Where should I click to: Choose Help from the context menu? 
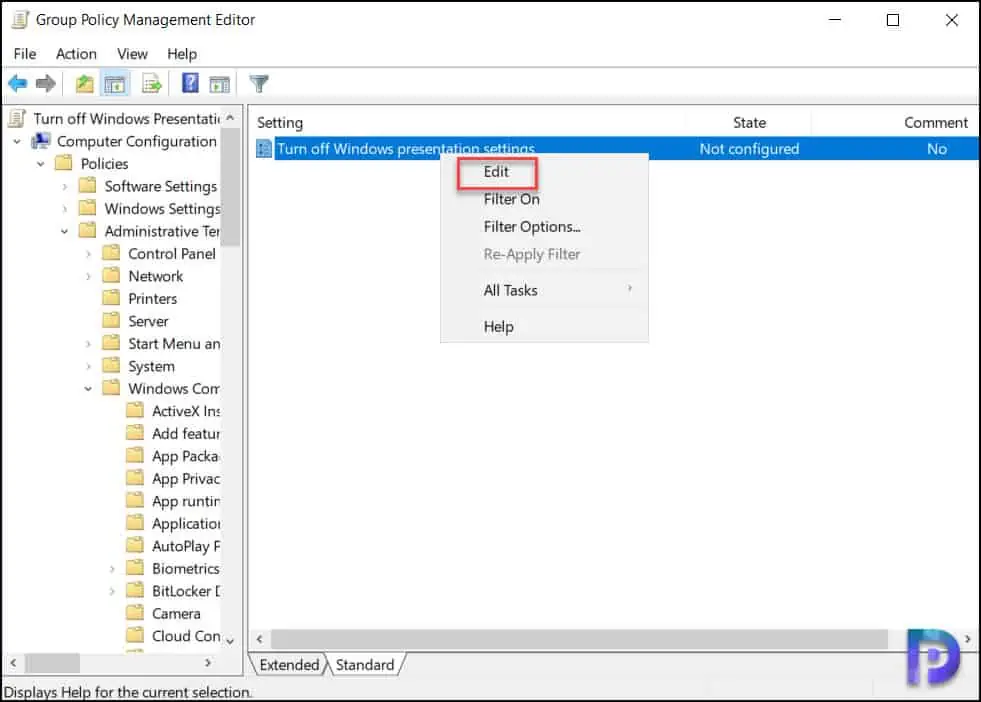[x=544, y=327]
